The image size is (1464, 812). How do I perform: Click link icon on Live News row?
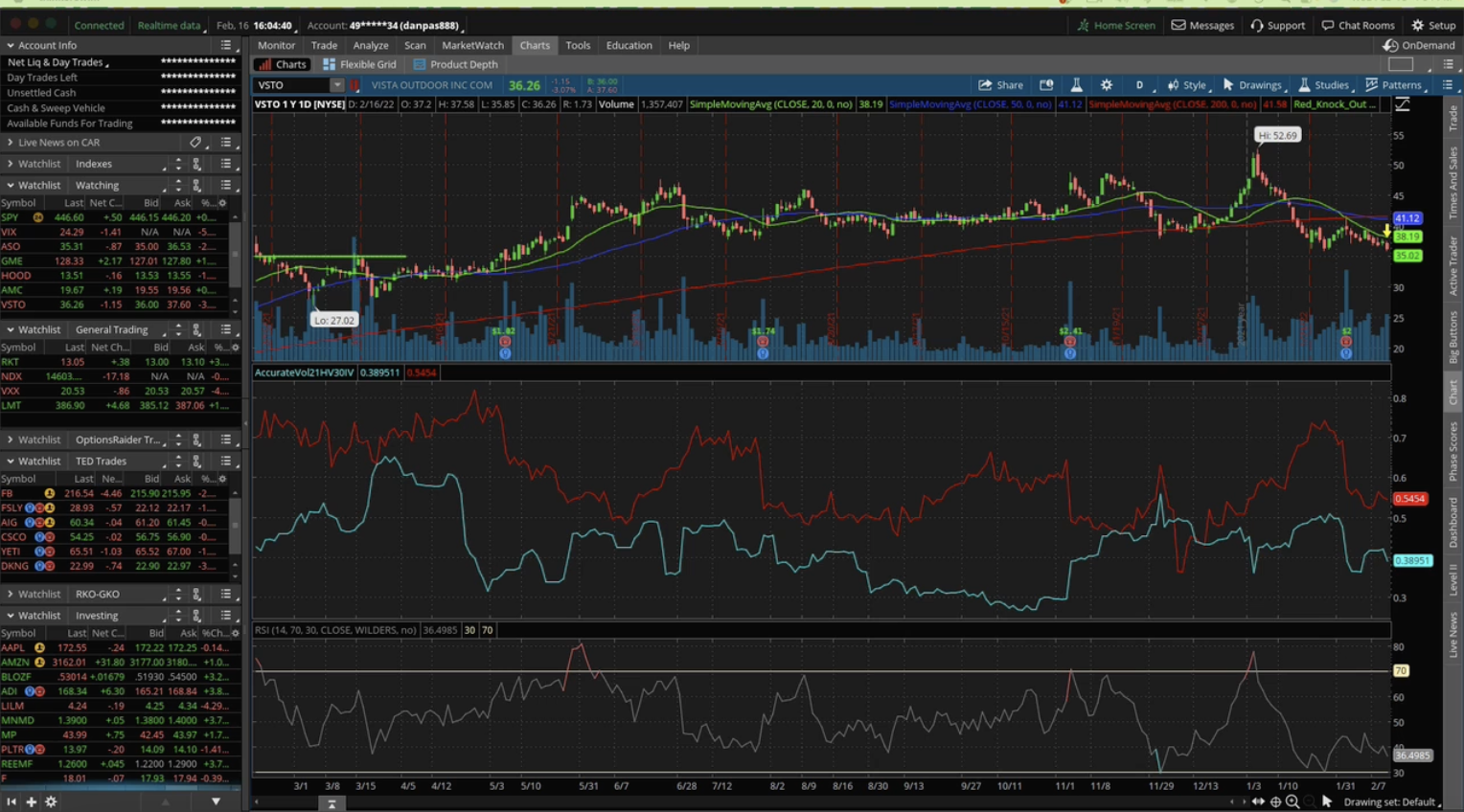[195, 142]
